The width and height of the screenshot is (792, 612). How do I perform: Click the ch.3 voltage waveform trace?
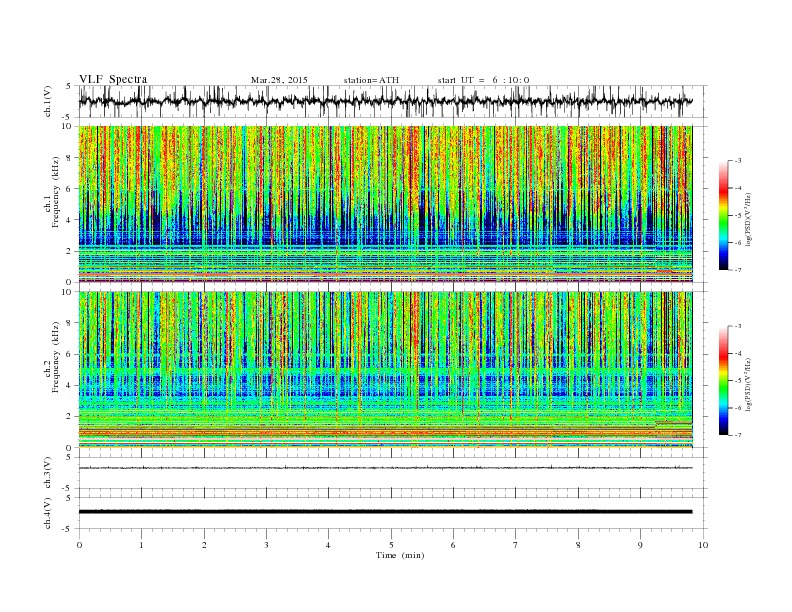pos(385,468)
